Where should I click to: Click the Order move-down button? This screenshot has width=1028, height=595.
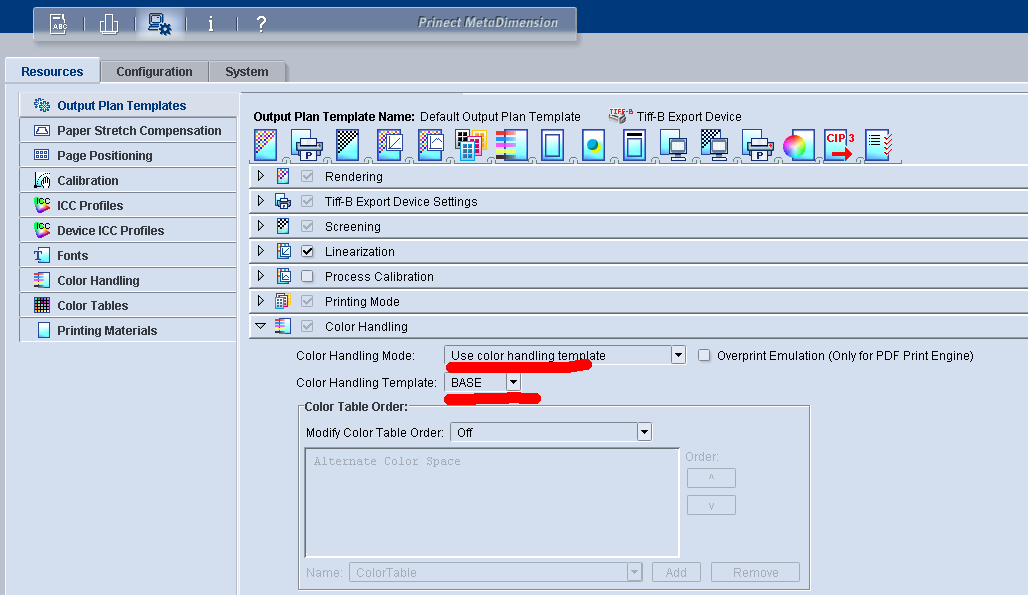pyautogui.click(x=711, y=505)
